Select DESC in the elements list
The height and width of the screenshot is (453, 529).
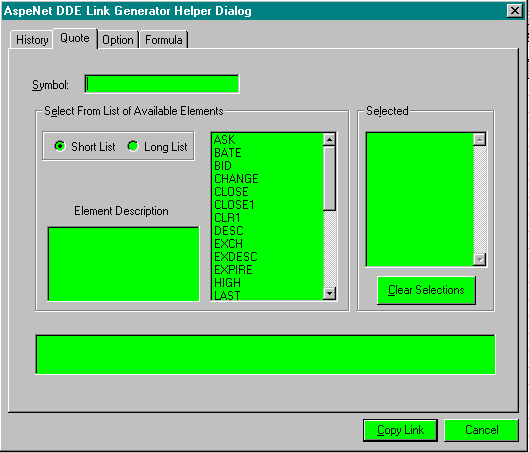point(268,231)
